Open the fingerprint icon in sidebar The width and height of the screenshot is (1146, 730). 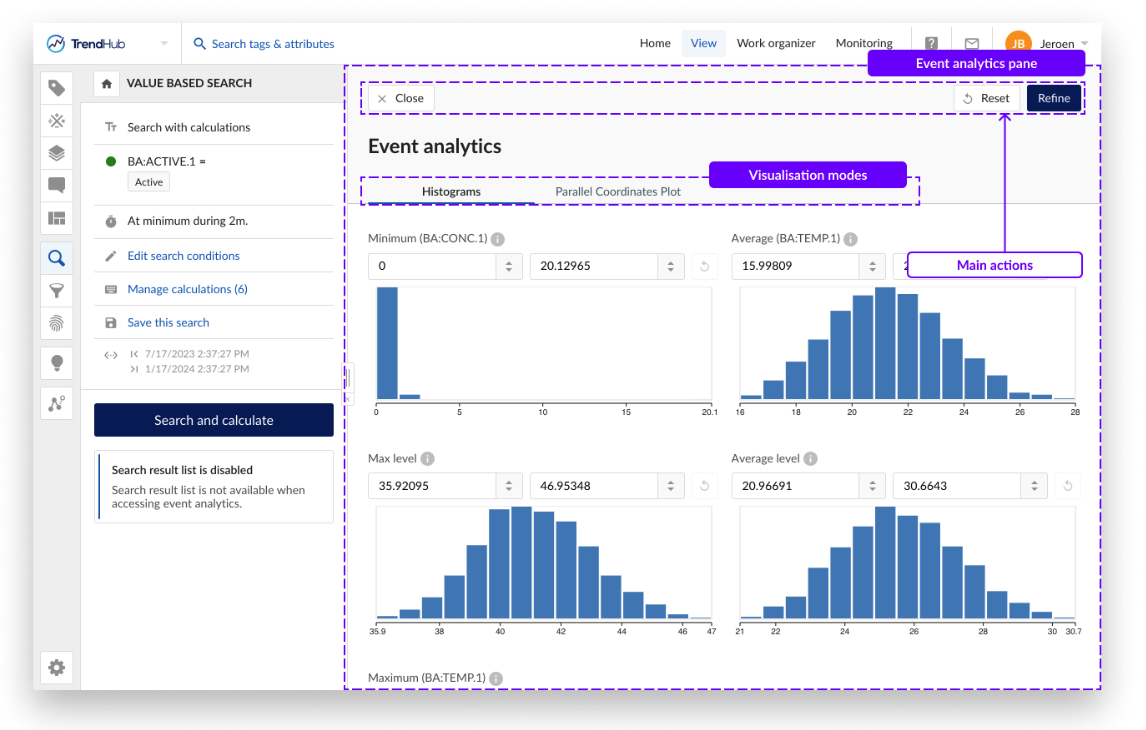(57, 323)
